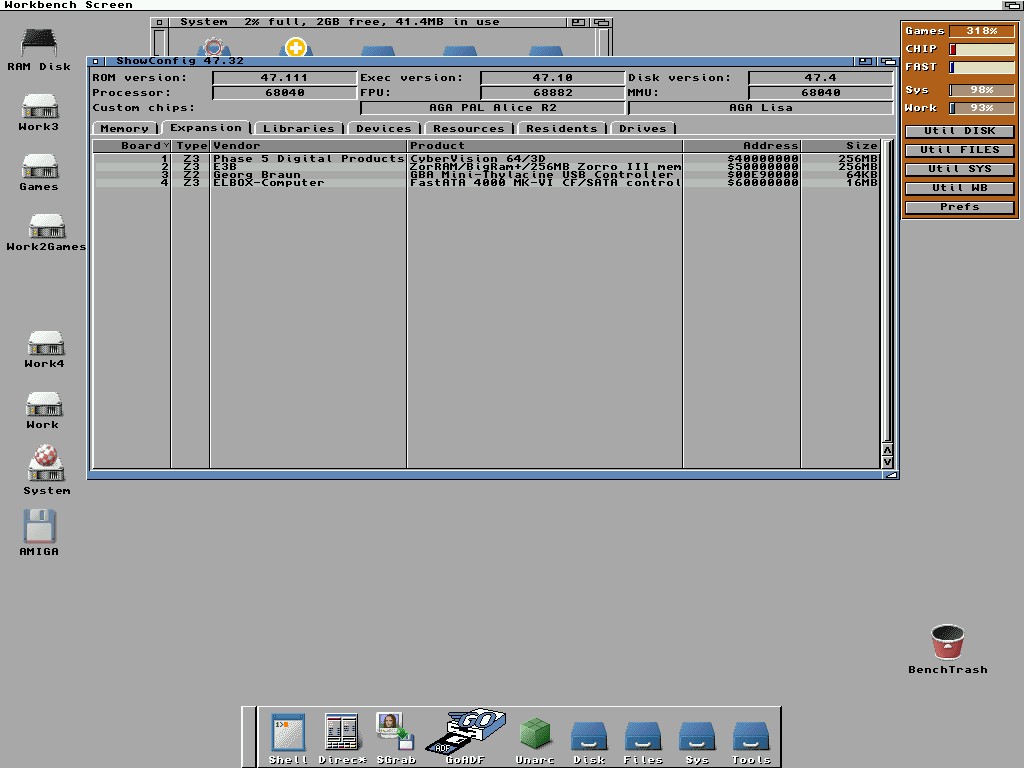Click the Work 93% usage gauge
The width and height of the screenshot is (1024, 768).
982,108
